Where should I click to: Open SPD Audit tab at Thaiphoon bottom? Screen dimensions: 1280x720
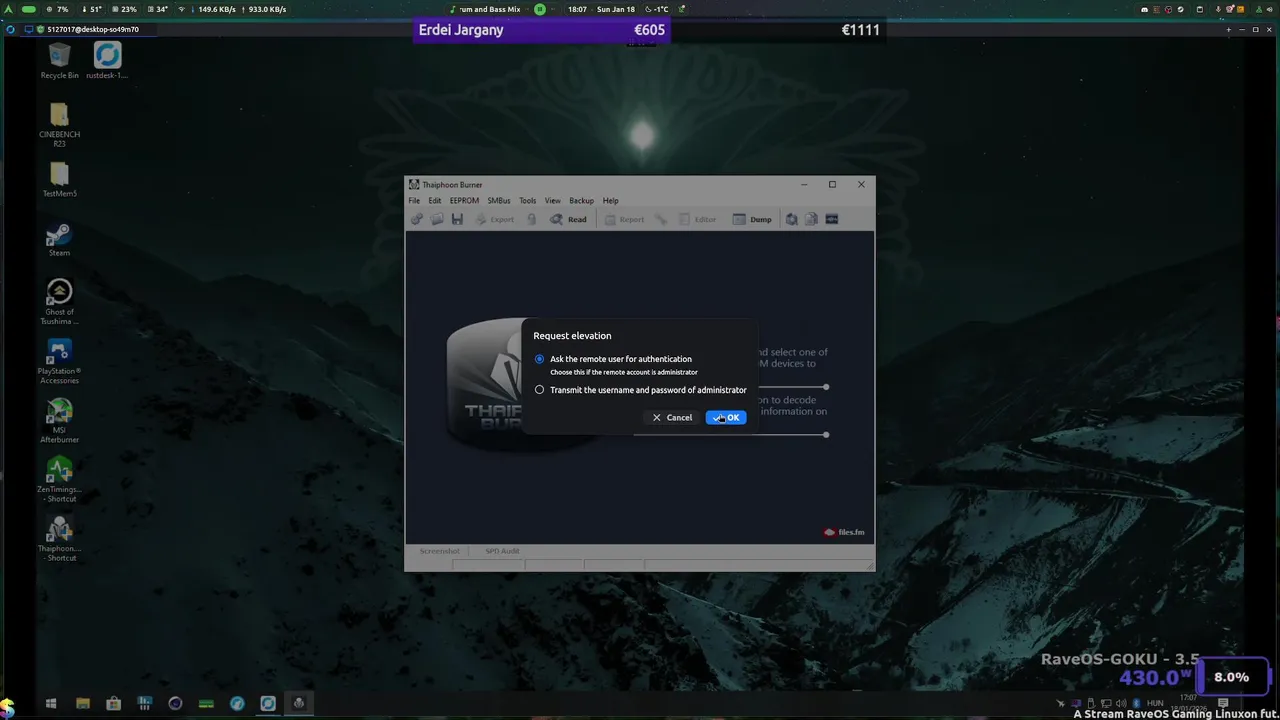[502, 551]
